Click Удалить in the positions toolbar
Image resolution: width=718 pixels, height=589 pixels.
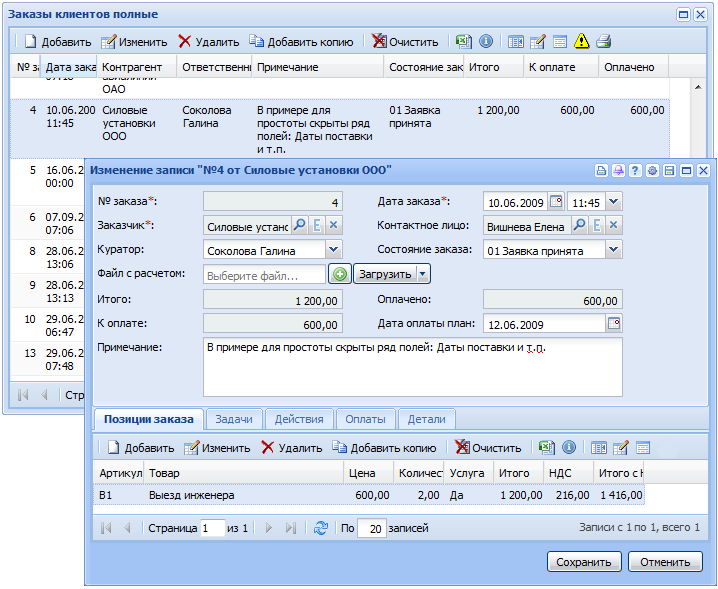[x=292, y=448]
